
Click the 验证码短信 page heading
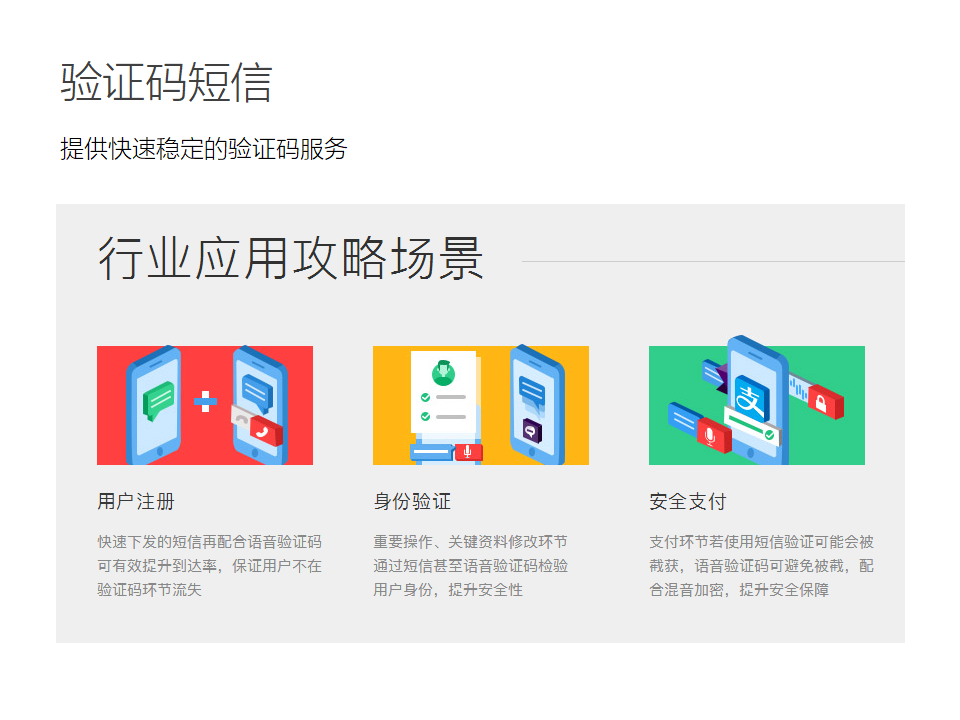[x=166, y=82]
